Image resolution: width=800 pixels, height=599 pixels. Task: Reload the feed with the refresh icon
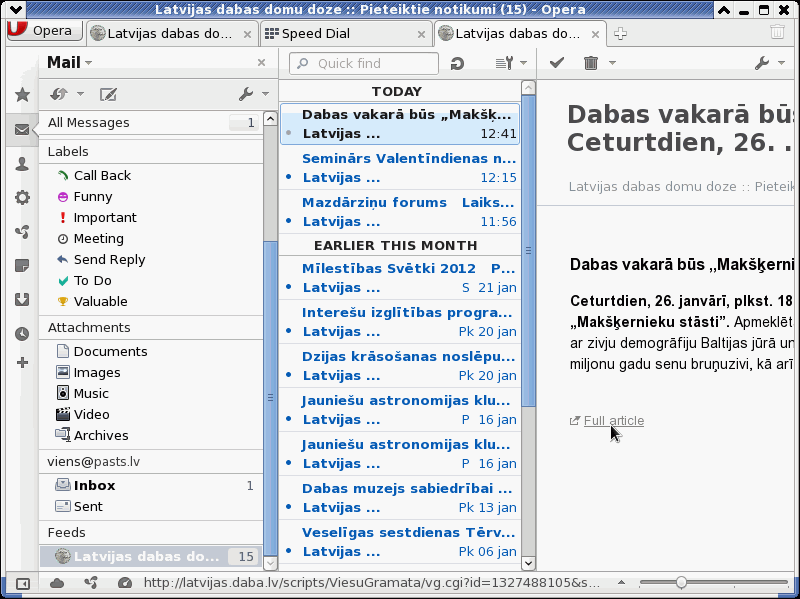pos(457,63)
